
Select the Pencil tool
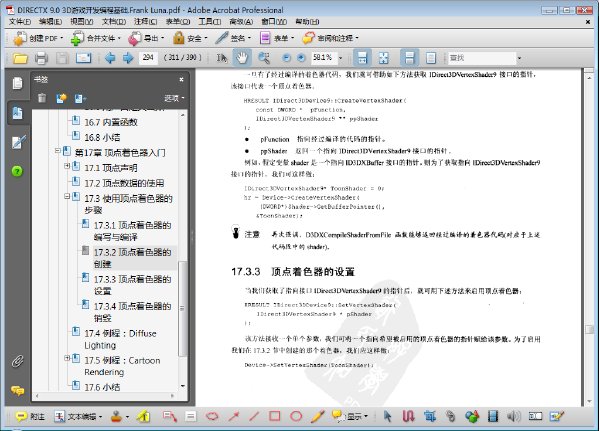318,416
